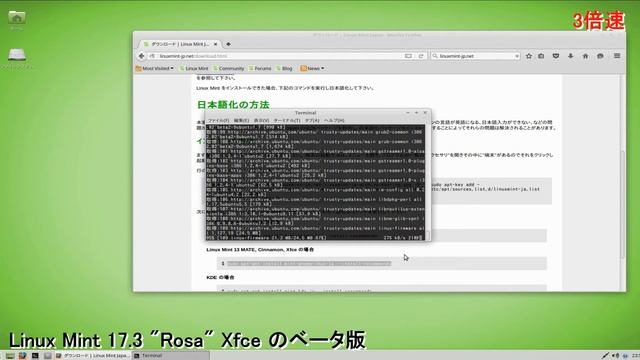The height and width of the screenshot is (360, 640).
Task: Open a new Firefox tab with plus
Action: (x=229, y=44)
